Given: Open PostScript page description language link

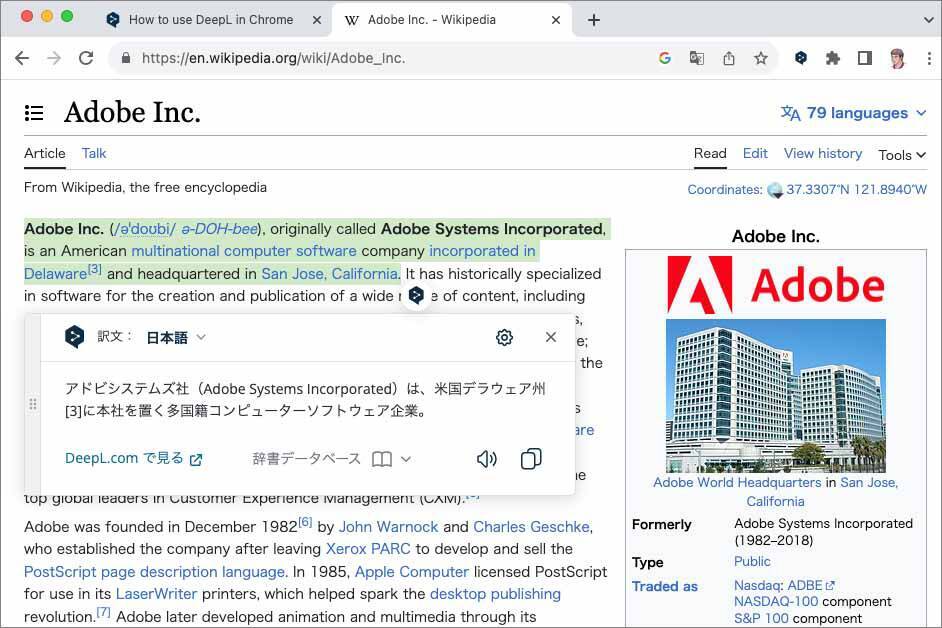Looking at the screenshot, I should pyautogui.click(x=154, y=572).
